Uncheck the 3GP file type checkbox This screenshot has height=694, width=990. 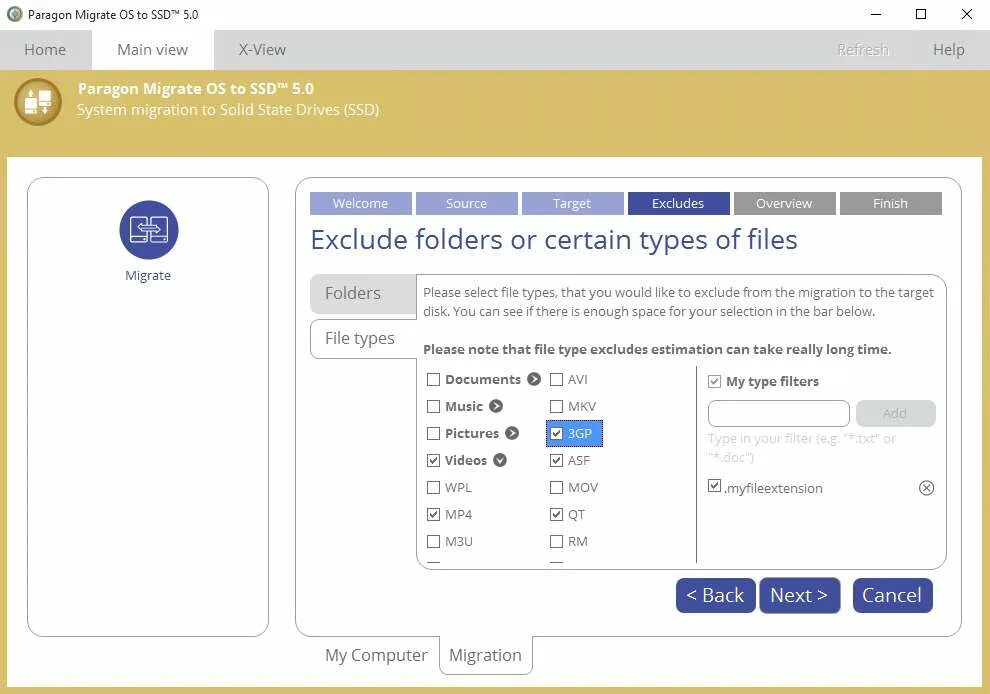tap(556, 433)
